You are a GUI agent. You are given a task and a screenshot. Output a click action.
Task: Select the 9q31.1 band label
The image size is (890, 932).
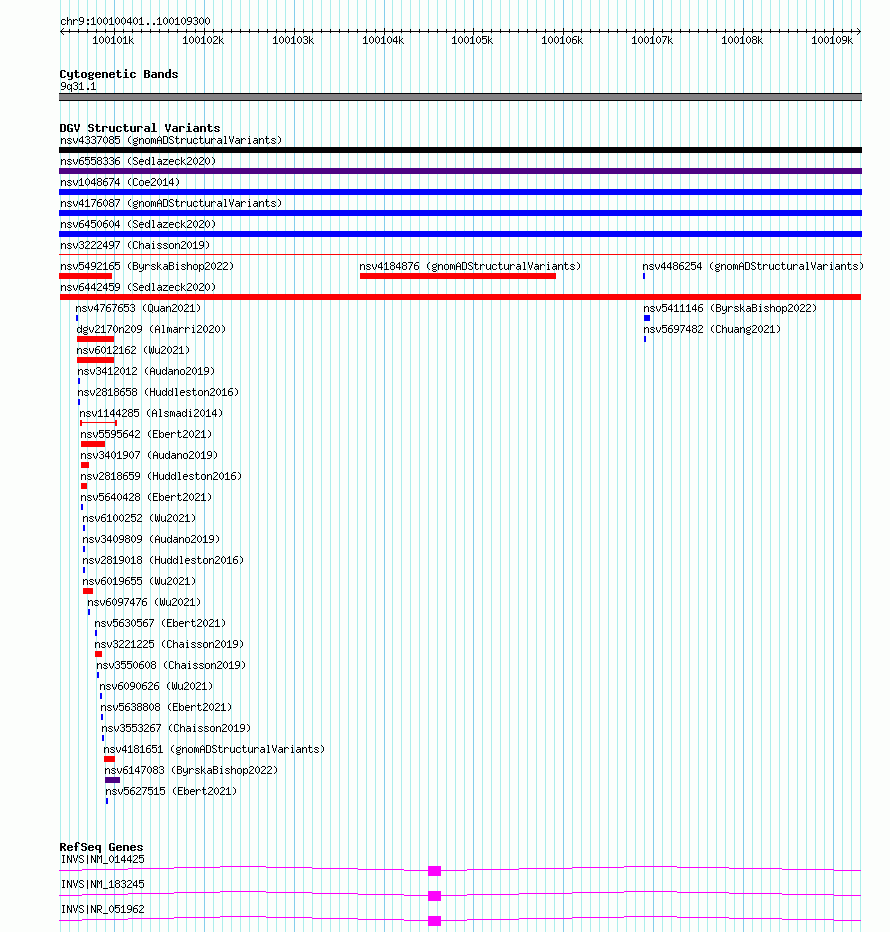[x=78, y=86]
